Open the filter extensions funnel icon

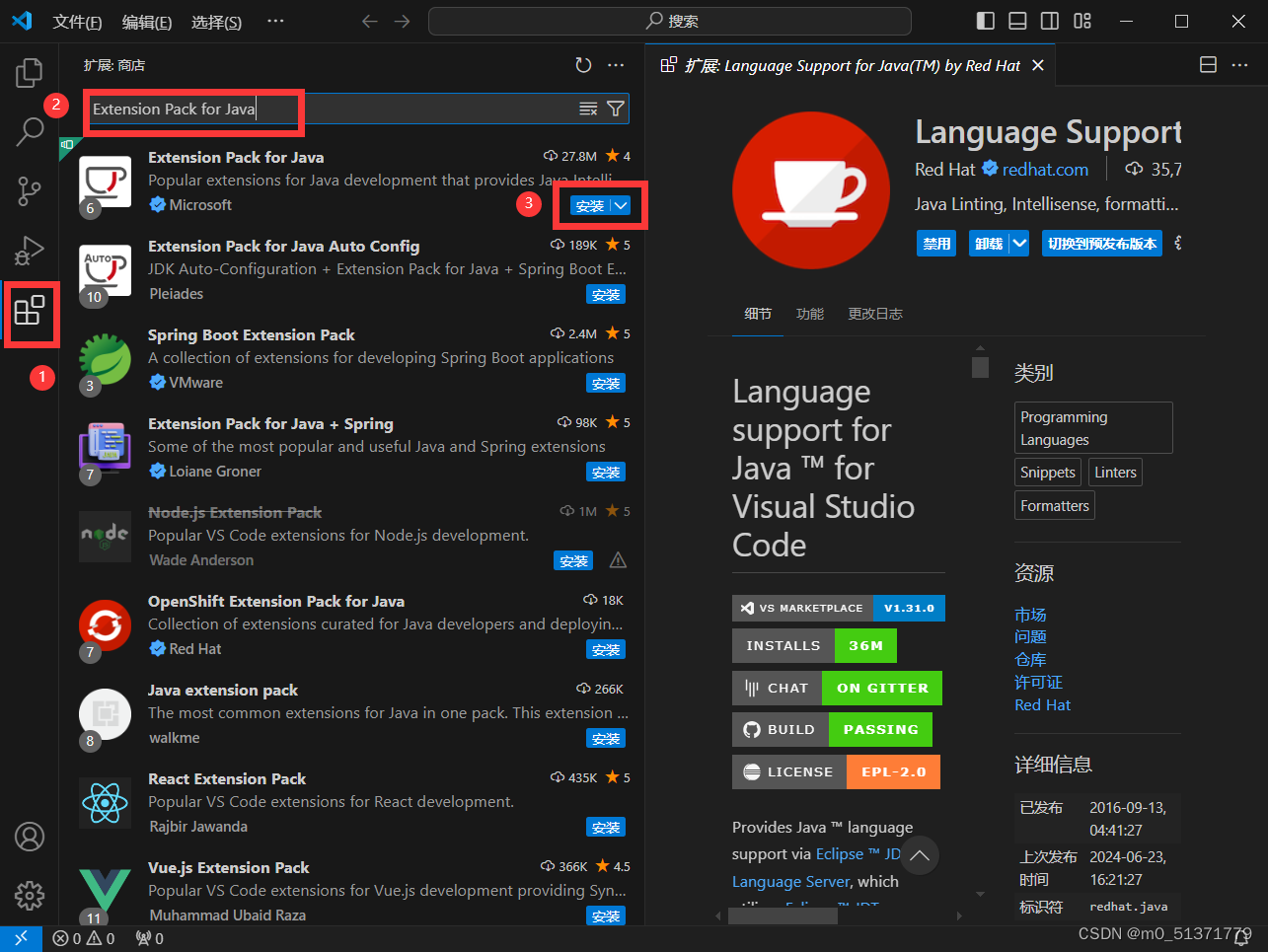point(616,109)
